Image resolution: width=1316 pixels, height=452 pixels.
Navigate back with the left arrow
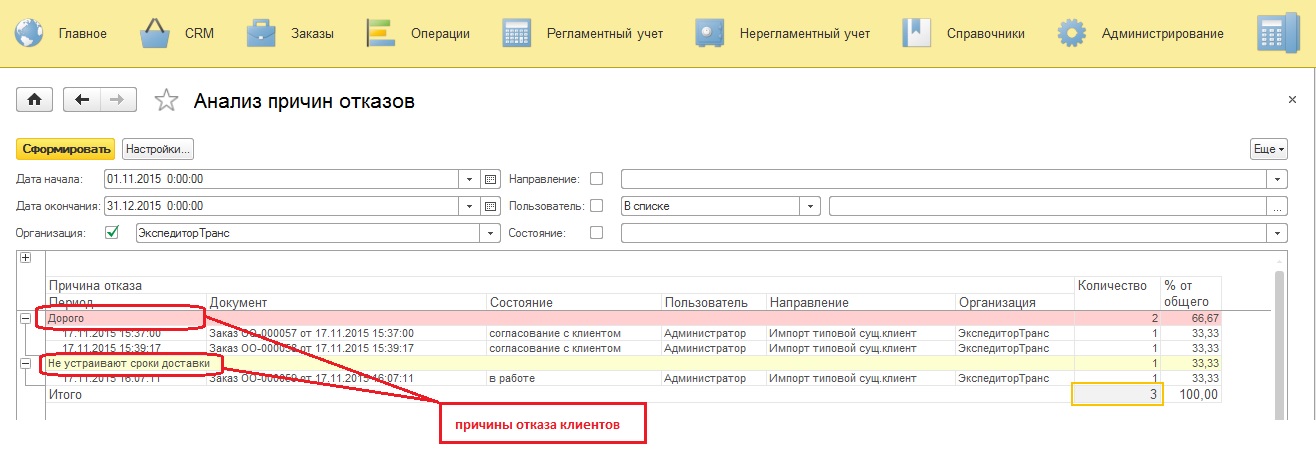coord(82,99)
